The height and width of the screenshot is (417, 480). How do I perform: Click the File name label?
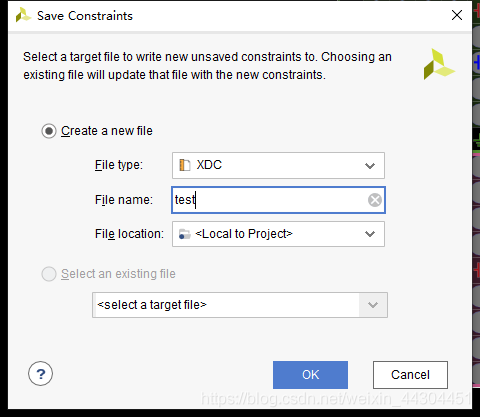click(124, 200)
